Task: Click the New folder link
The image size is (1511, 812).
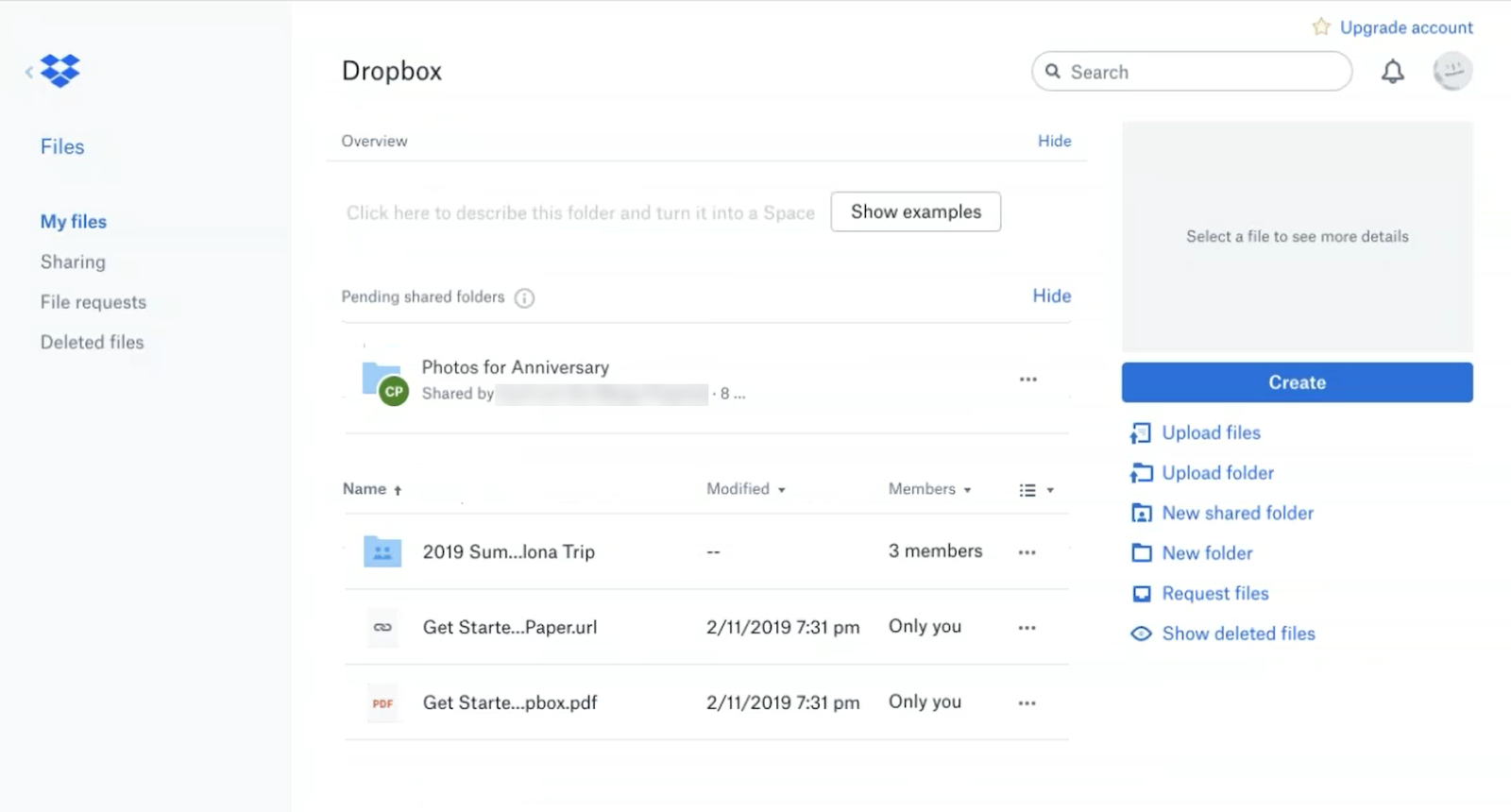Action: point(1207,553)
